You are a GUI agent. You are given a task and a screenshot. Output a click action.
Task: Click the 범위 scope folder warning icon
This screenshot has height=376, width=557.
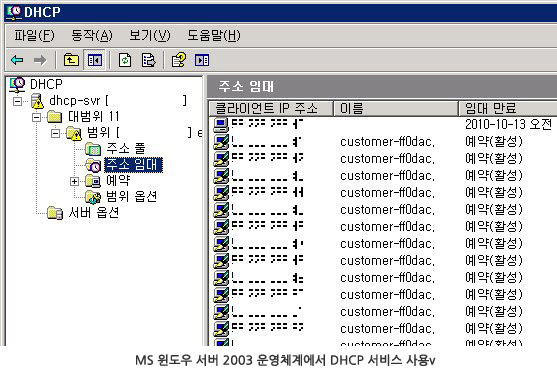coord(74,133)
